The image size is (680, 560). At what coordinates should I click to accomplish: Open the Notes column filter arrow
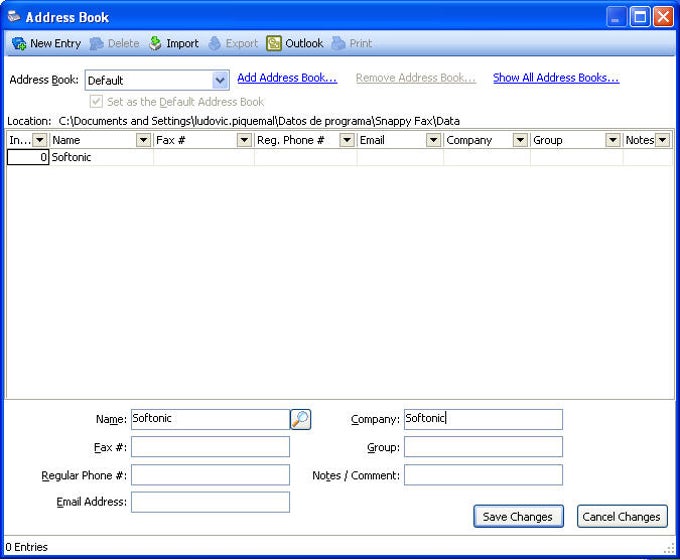click(662, 140)
